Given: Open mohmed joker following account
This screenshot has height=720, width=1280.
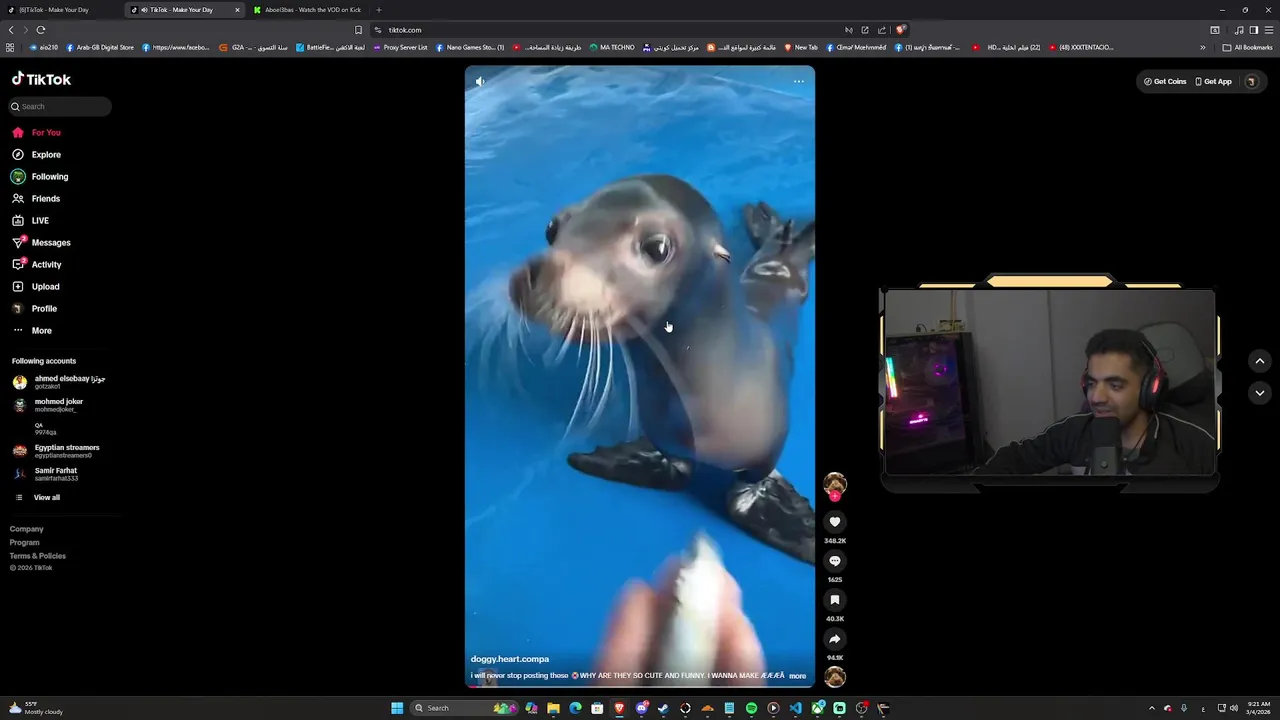Looking at the screenshot, I should tap(50, 405).
